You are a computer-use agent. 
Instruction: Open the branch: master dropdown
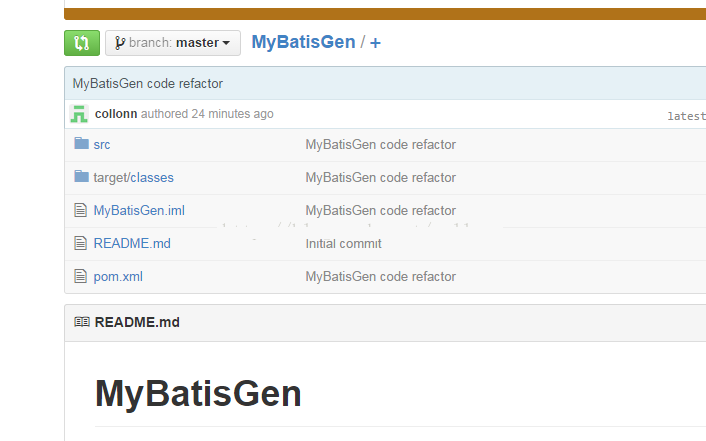coord(173,43)
